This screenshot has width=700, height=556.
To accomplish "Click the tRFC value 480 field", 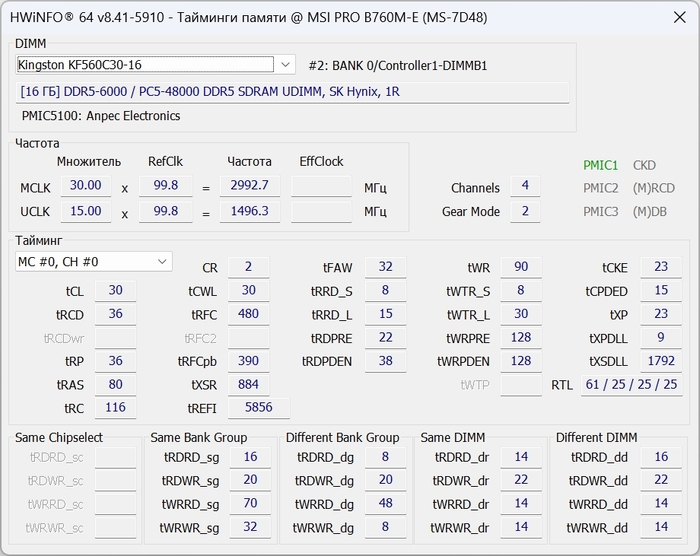I will (248, 314).
